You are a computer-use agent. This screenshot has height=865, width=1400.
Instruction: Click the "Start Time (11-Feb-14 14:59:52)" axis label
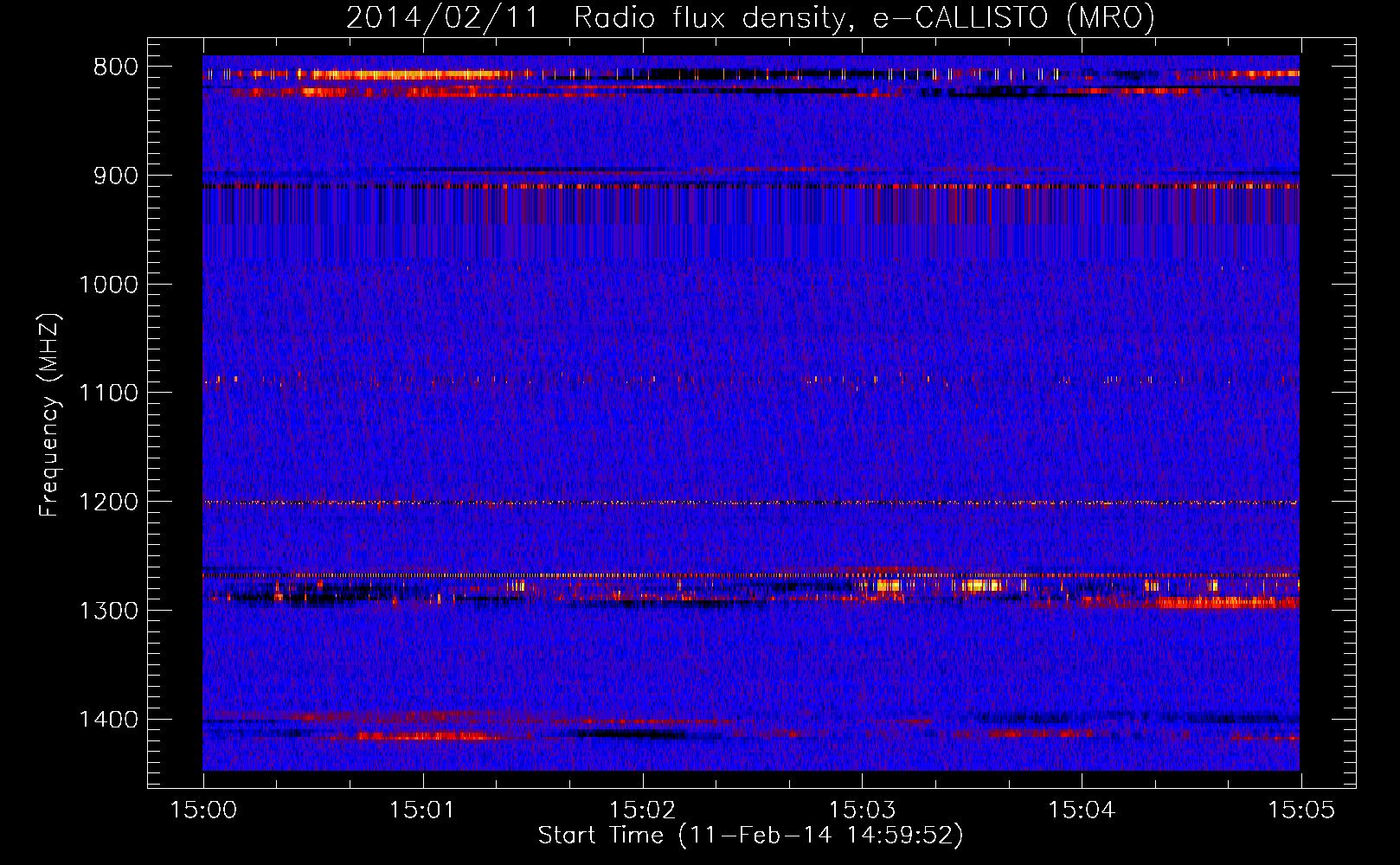pos(751,836)
